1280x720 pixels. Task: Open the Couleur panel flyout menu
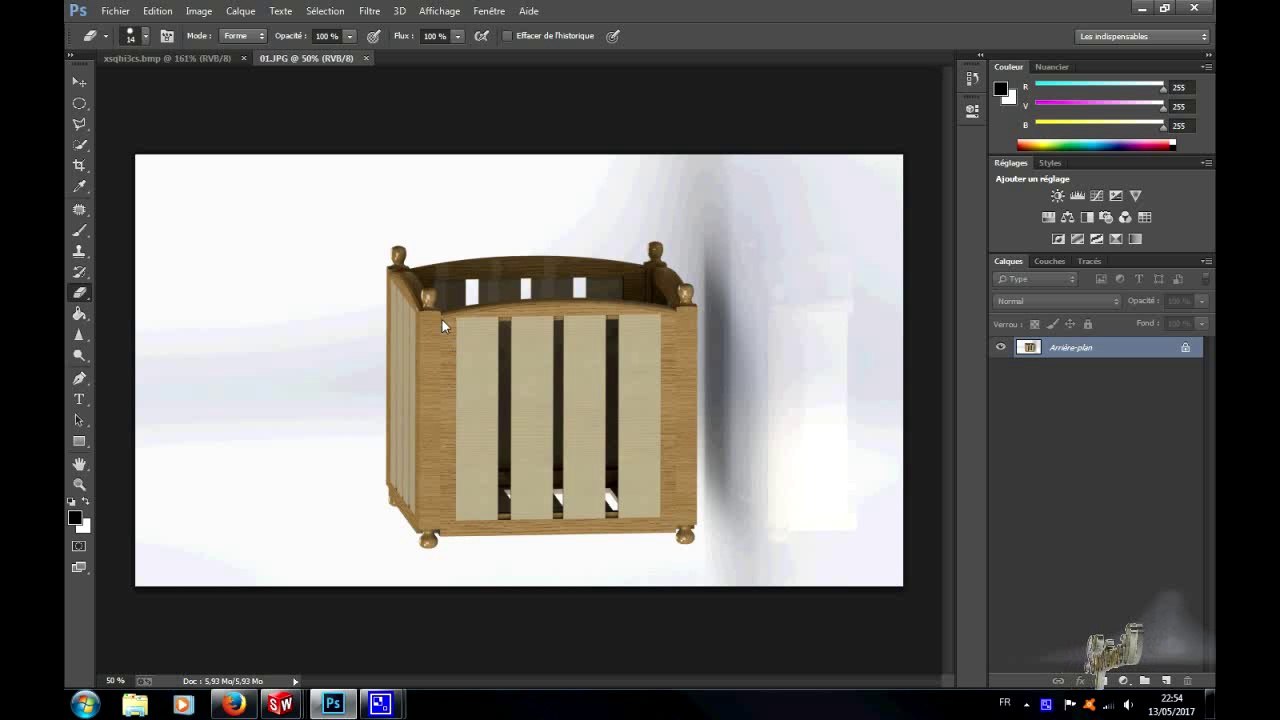click(1207, 67)
